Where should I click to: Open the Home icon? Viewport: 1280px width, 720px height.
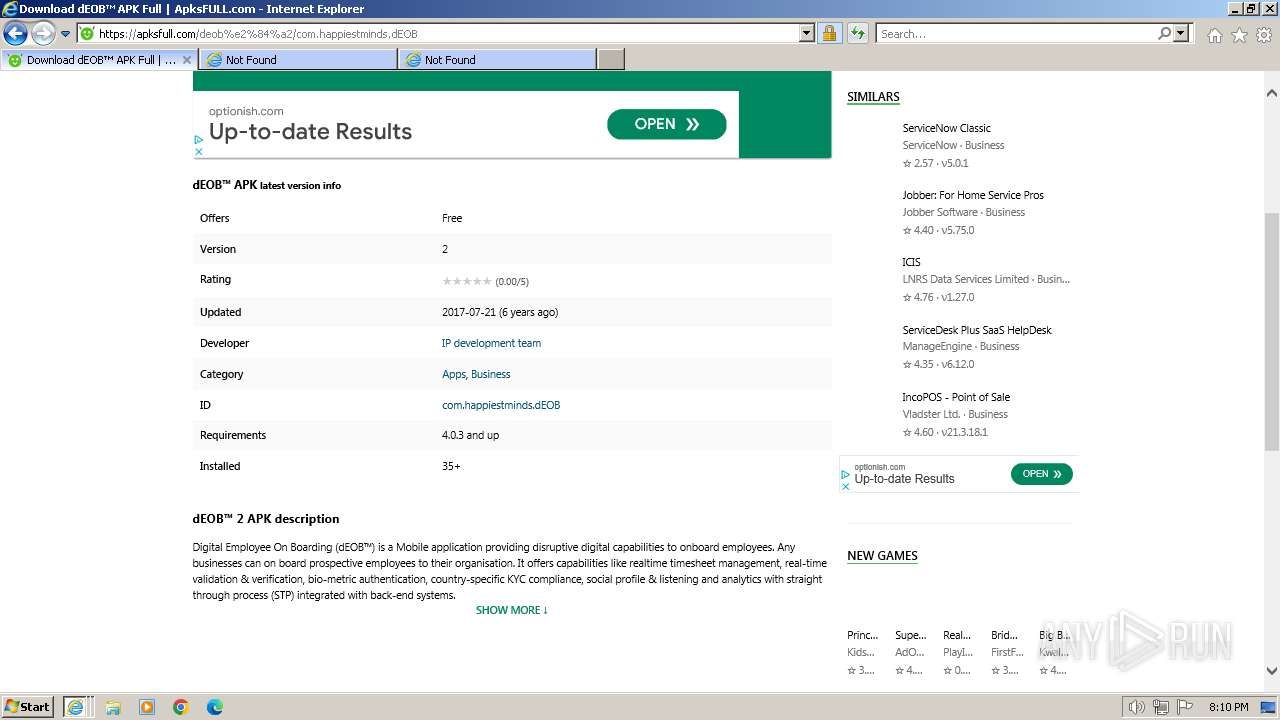[x=1214, y=35]
